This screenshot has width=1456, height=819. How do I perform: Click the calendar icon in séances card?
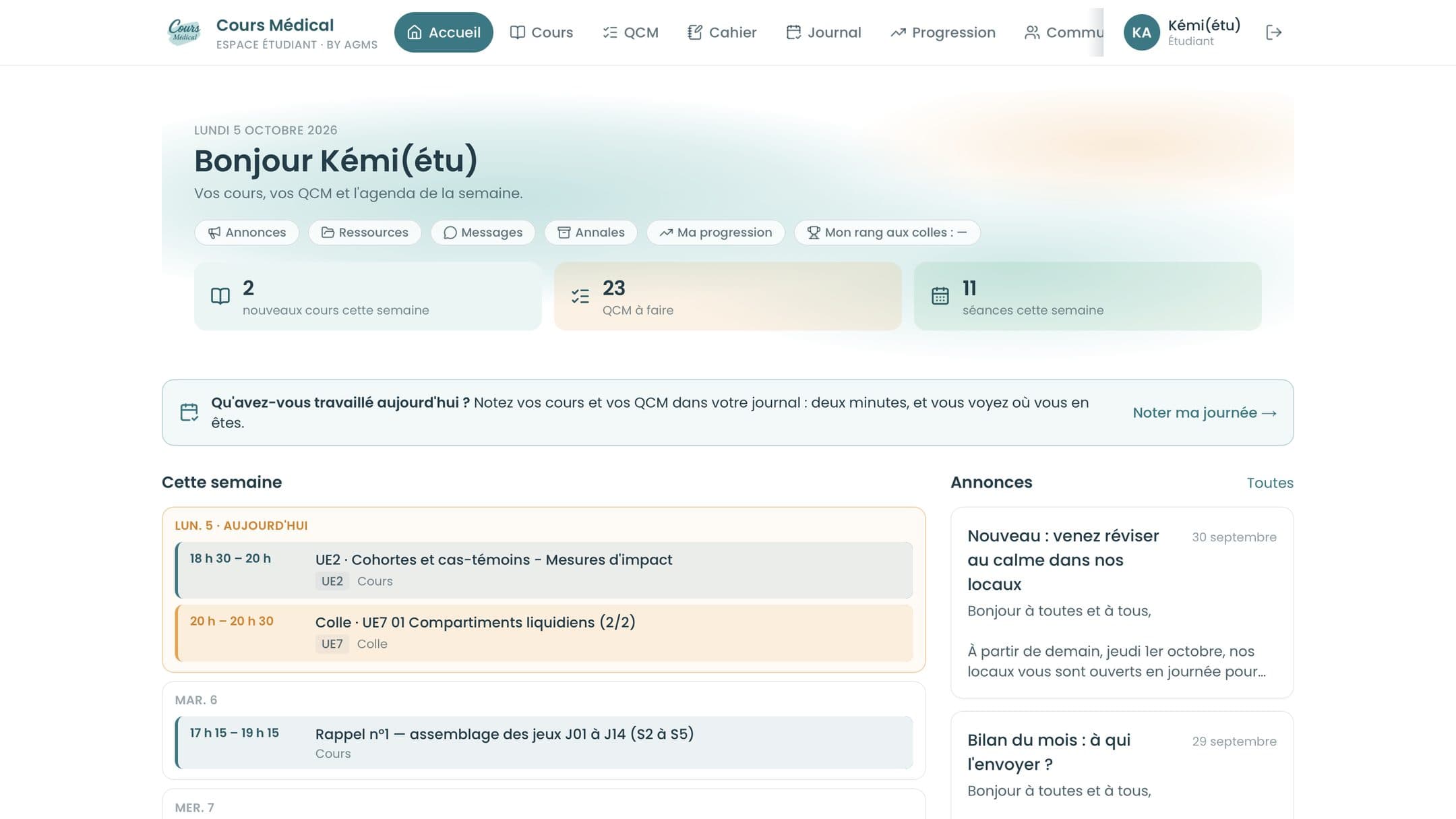tap(940, 296)
